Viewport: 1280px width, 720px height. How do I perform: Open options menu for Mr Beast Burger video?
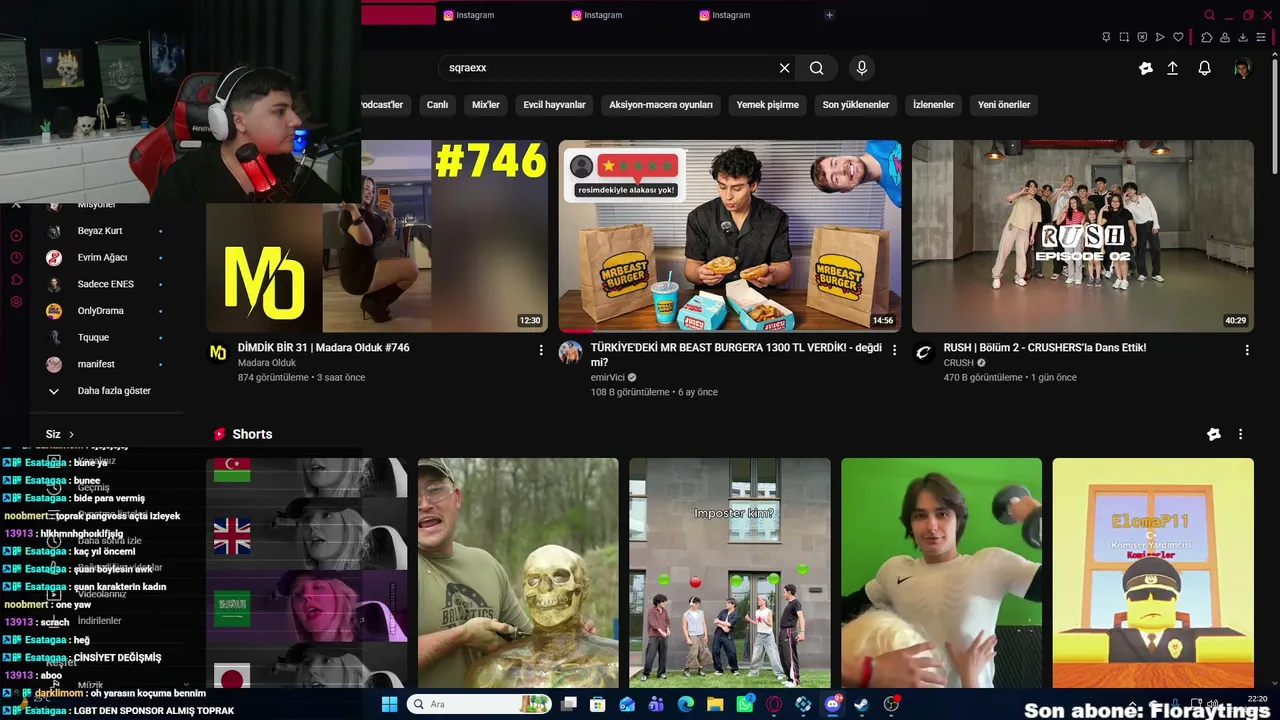[895, 350]
